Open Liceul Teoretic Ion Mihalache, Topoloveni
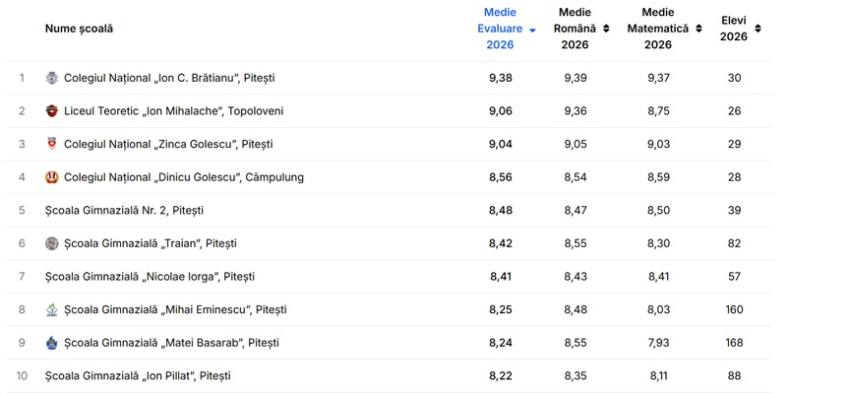 point(173,111)
